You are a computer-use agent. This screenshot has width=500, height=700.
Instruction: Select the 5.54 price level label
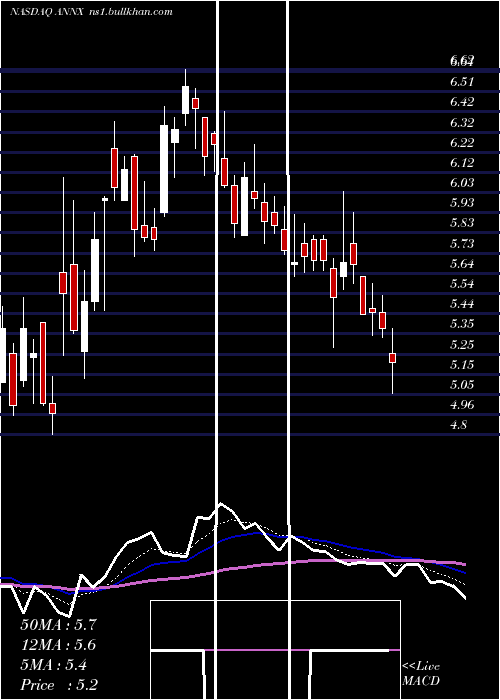462,283
